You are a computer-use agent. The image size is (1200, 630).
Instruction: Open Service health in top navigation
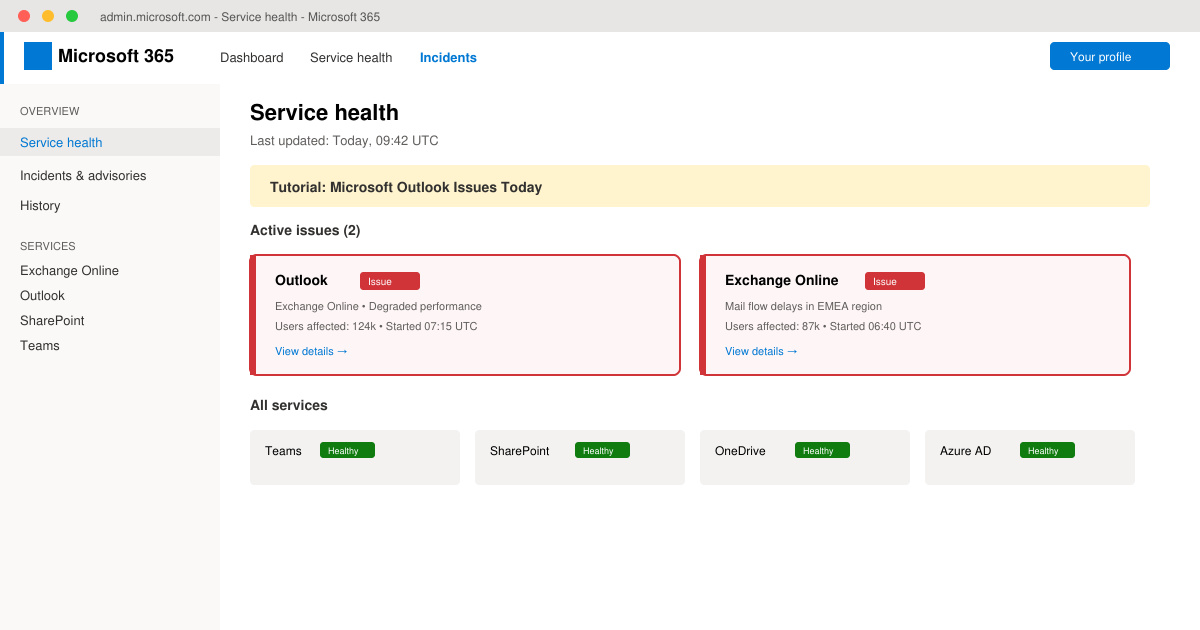351,58
